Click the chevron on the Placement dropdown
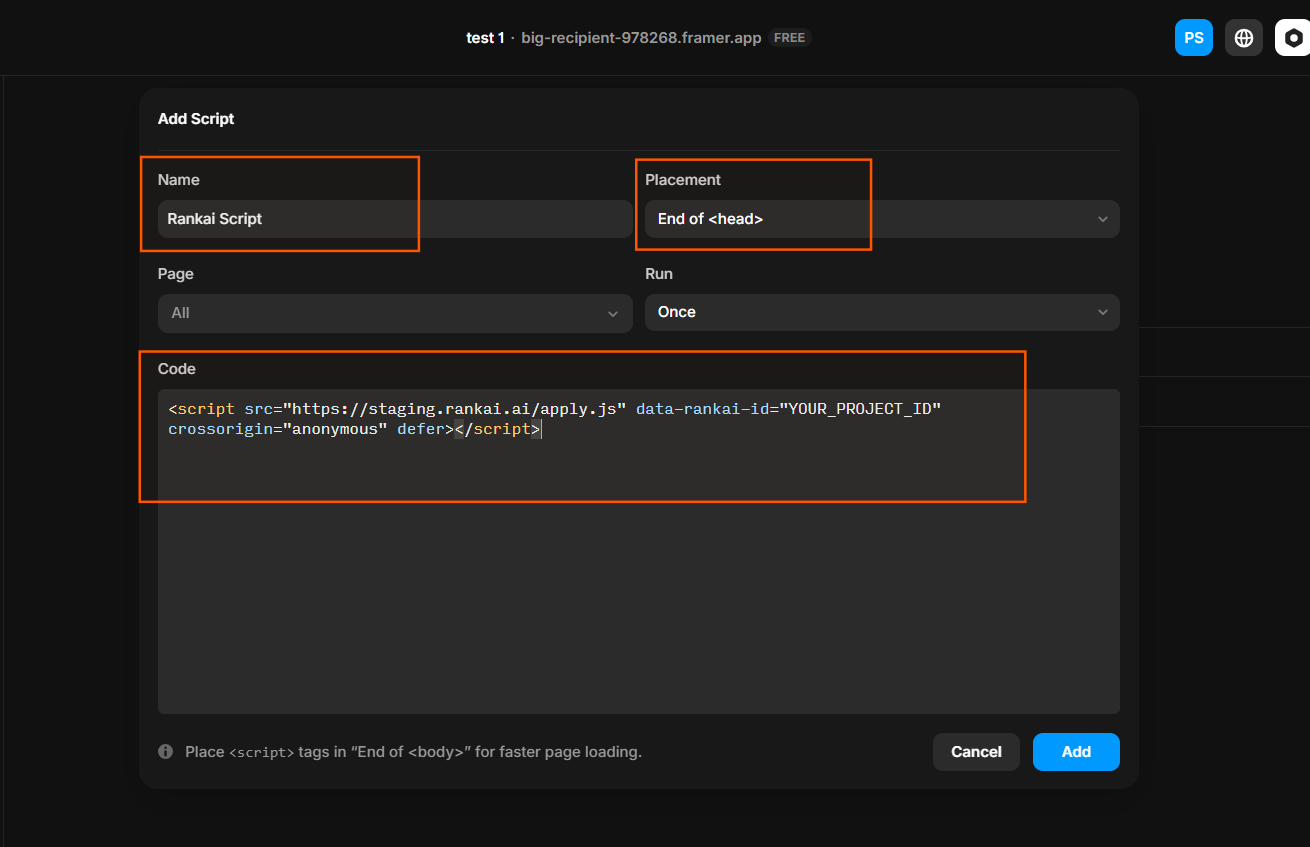The image size is (1310, 847). point(1102,219)
